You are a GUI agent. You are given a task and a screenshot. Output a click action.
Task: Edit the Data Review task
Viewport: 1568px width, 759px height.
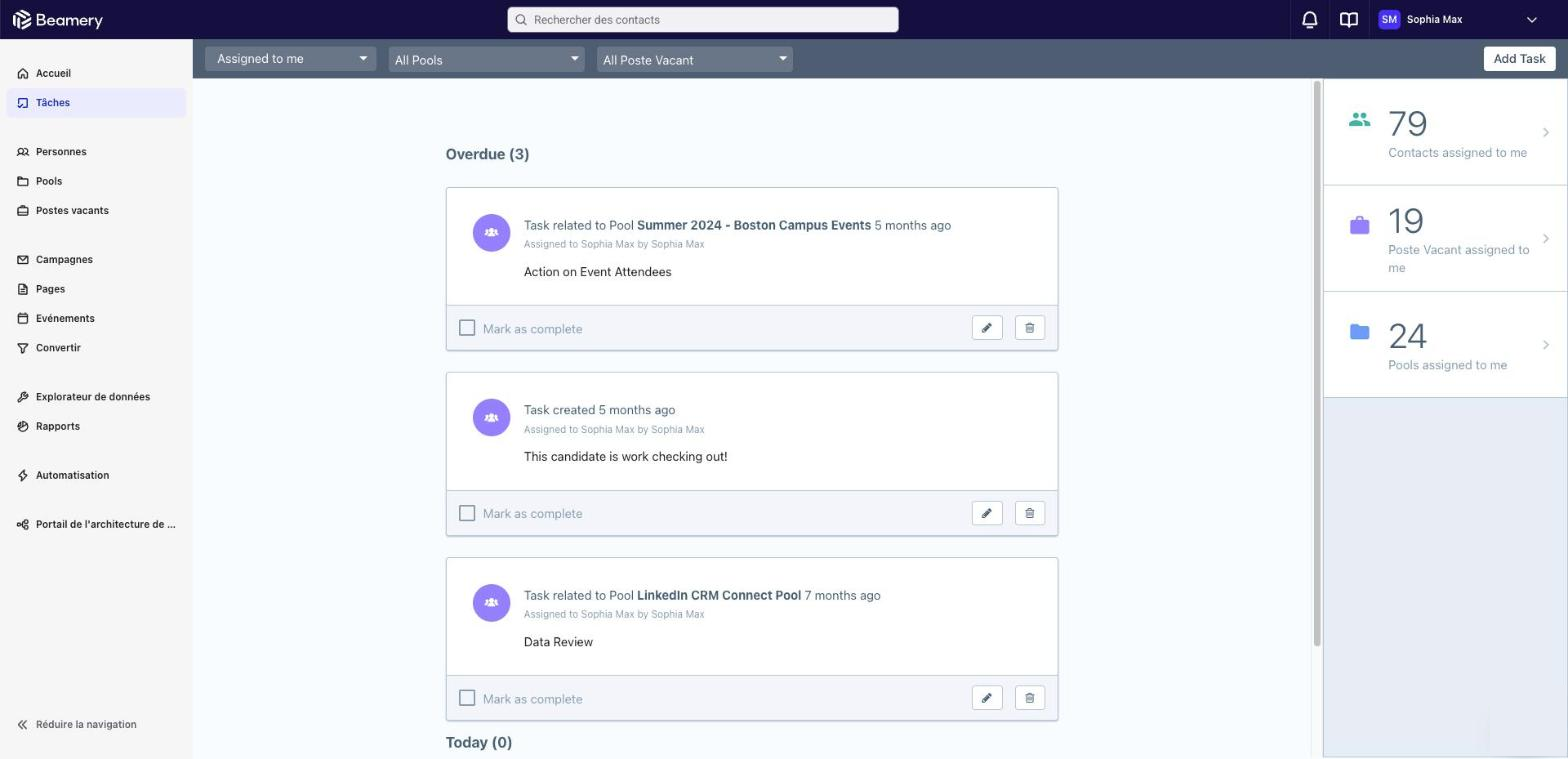click(987, 698)
